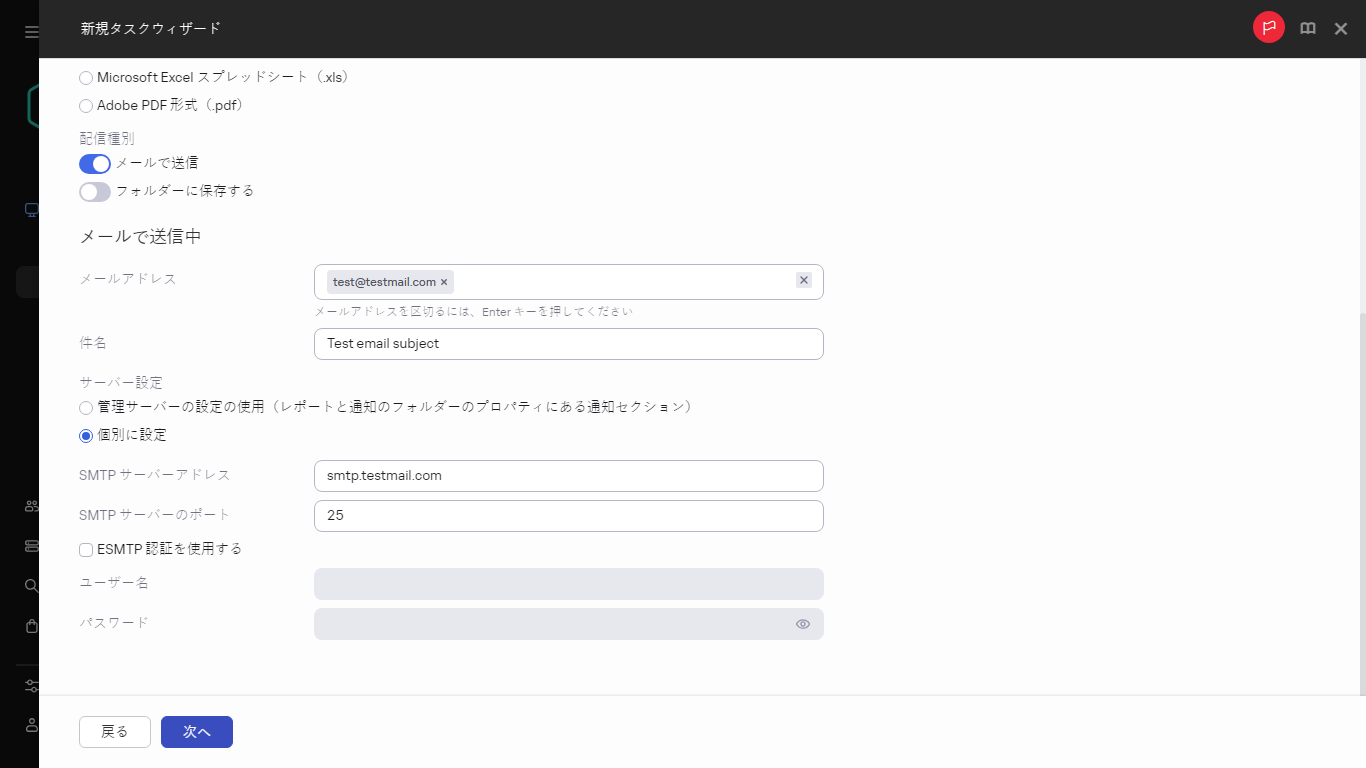Open the help documentation book icon
Image resolution: width=1366 pixels, height=768 pixels.
click(x=1307, y=28)
